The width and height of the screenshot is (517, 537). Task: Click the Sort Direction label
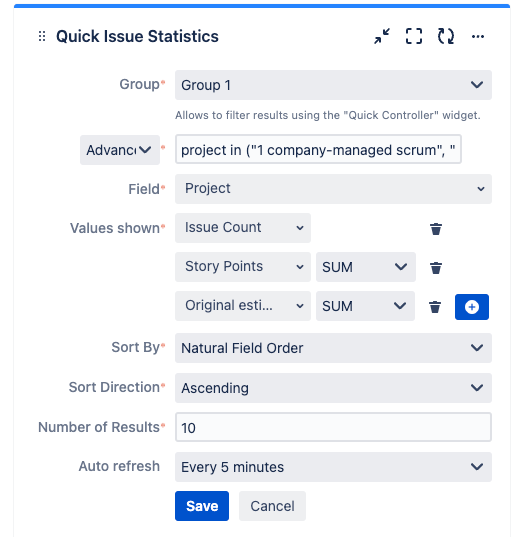coord(114,387)
